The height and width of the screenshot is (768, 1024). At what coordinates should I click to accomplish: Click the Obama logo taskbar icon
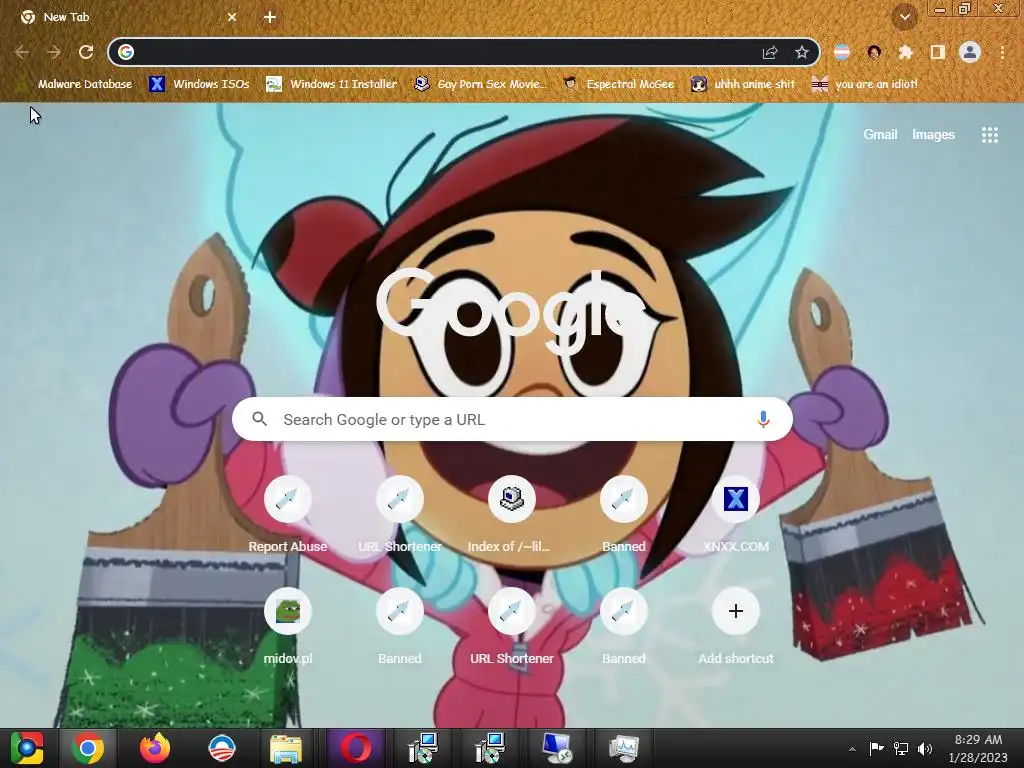pyautogui.click(x=222, y=748)
